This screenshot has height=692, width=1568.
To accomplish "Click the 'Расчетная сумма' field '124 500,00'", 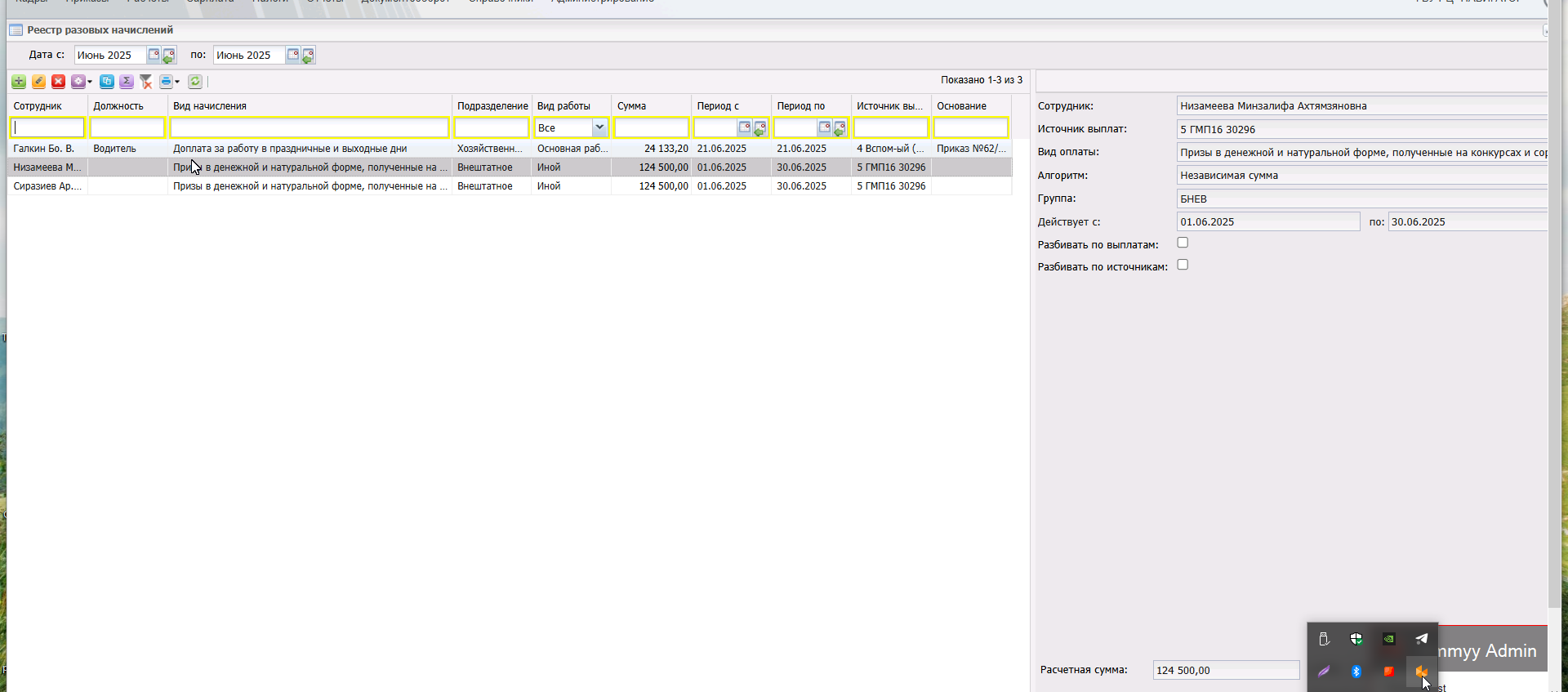I will (1226, 670).
